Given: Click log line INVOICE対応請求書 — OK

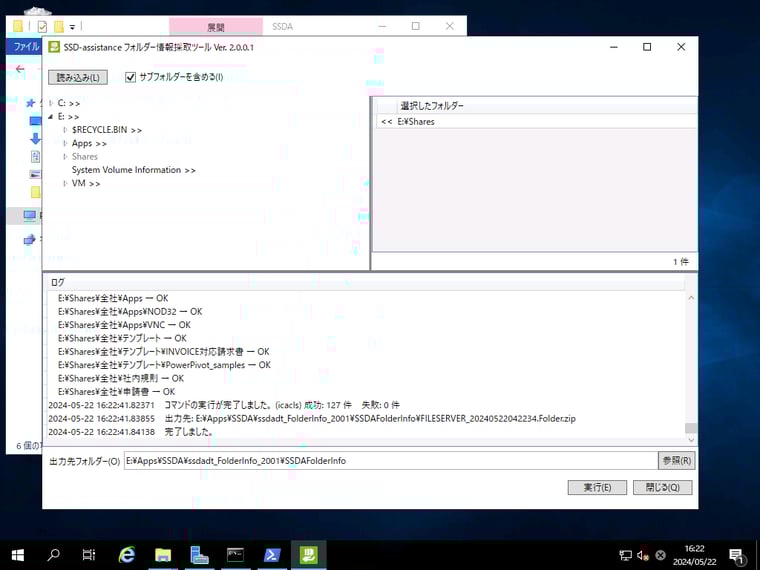Looking at the screenshot, I should coord(163,351).
